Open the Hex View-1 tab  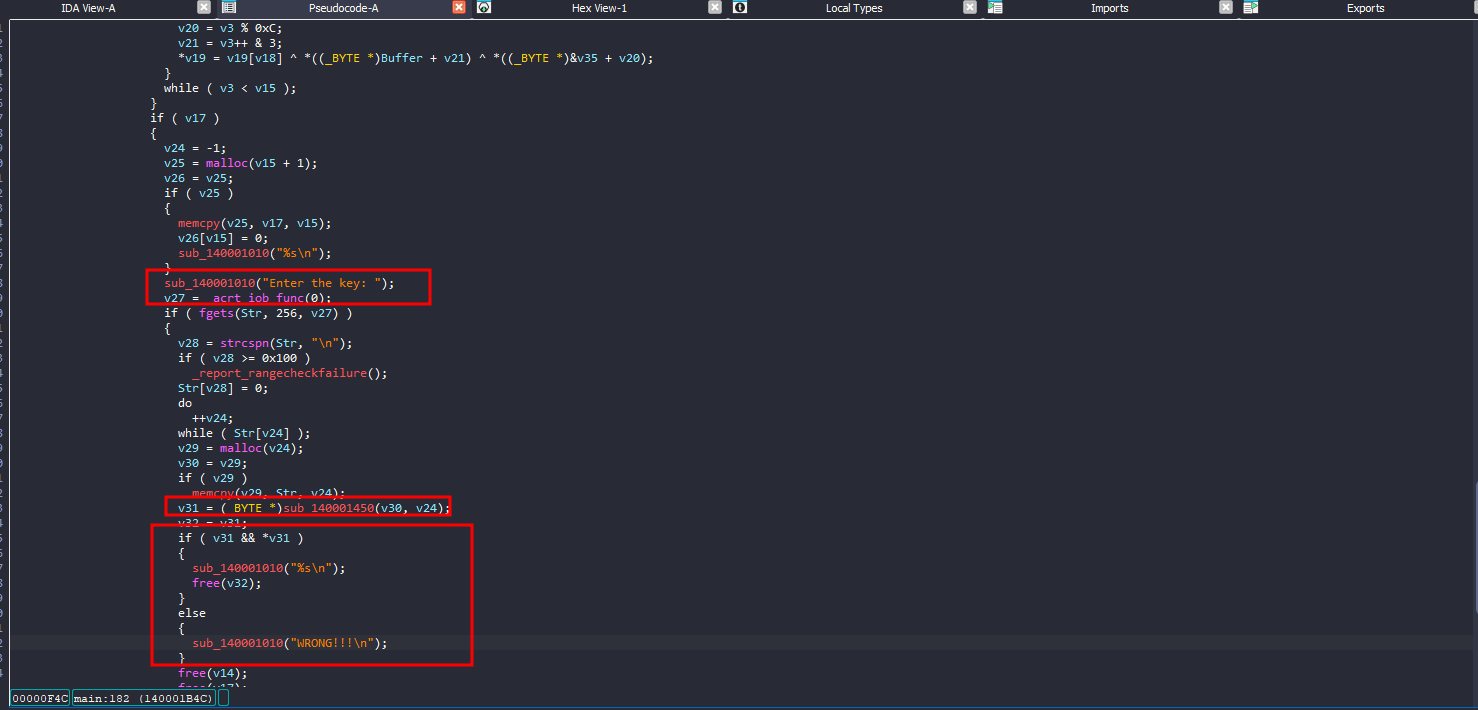[599, 8]
